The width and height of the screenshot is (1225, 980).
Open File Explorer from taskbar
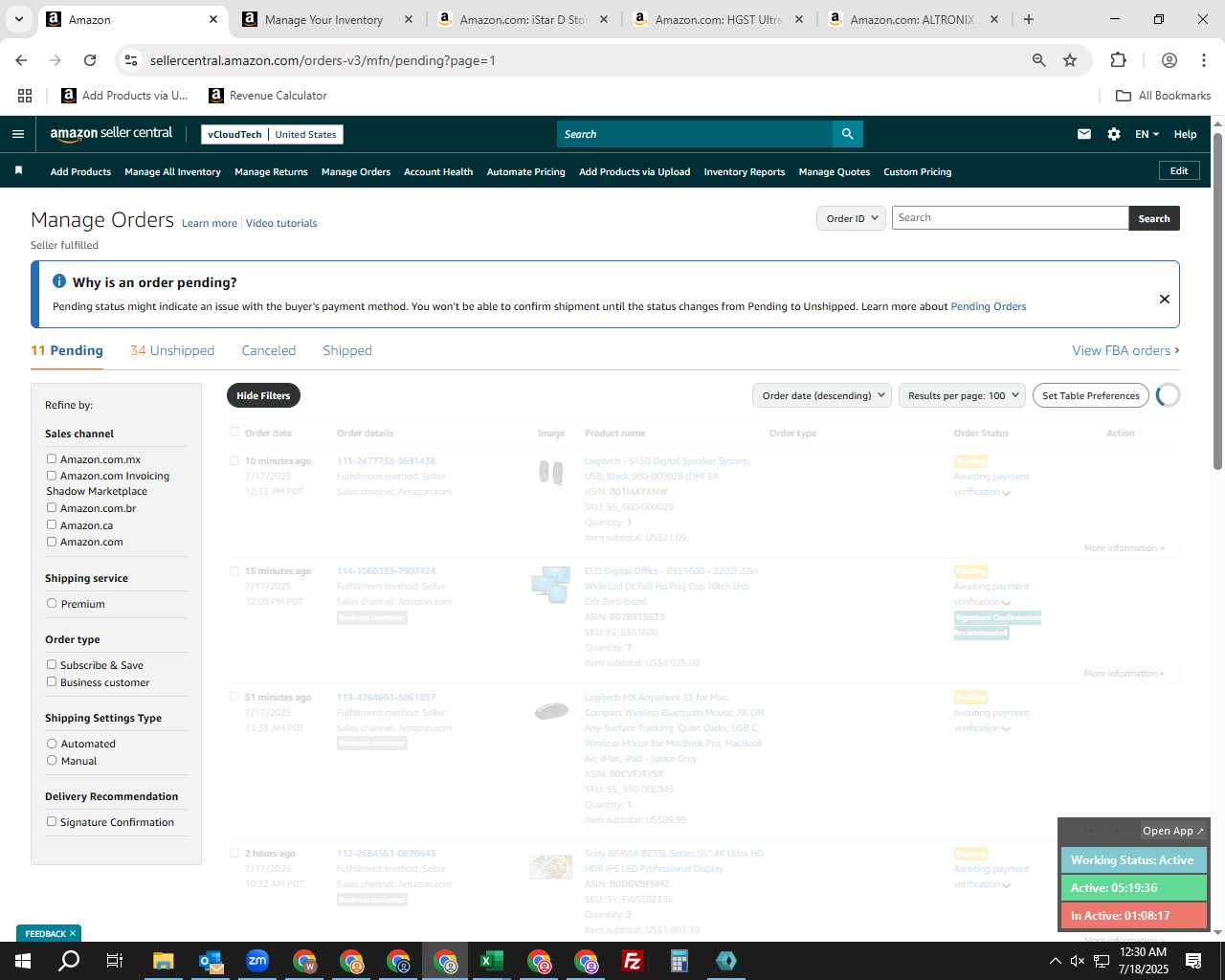click(163, 961)
